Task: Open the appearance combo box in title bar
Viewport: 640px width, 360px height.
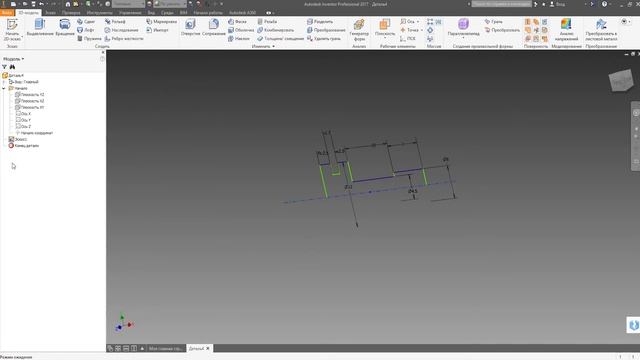Action: click(x=170, y=4)
